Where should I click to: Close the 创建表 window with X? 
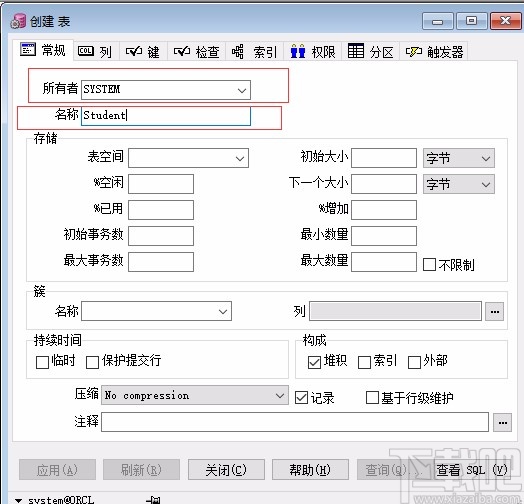(506, 21)
